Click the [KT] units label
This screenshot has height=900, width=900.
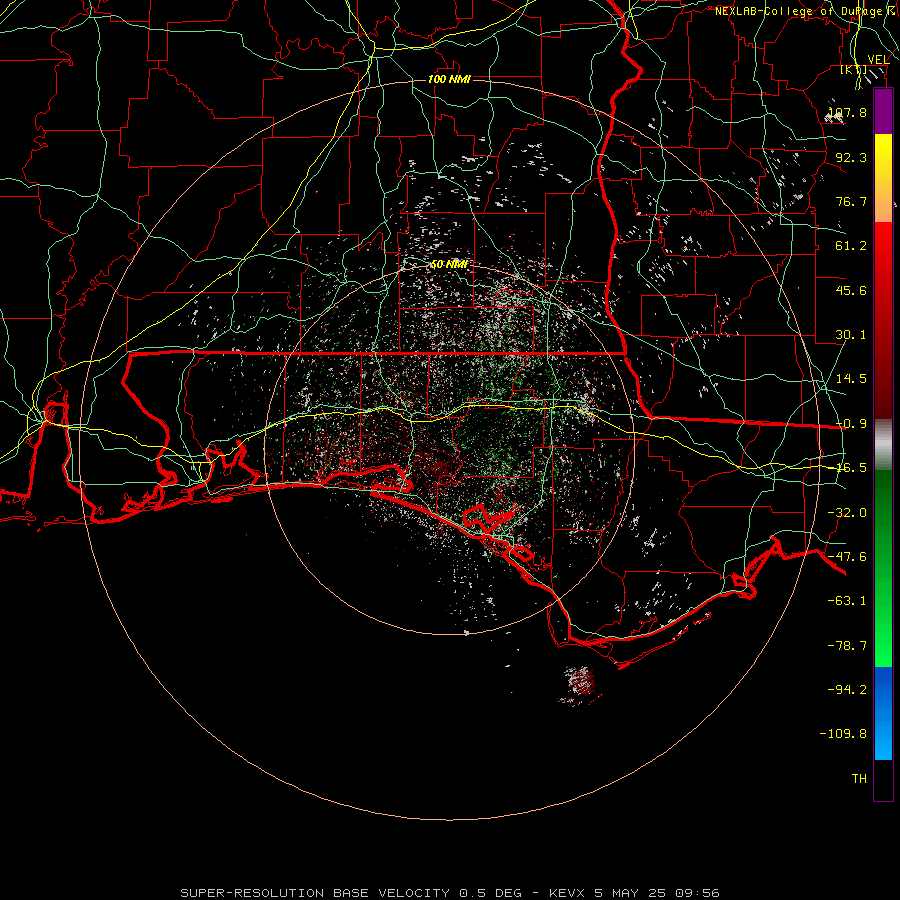854,70
